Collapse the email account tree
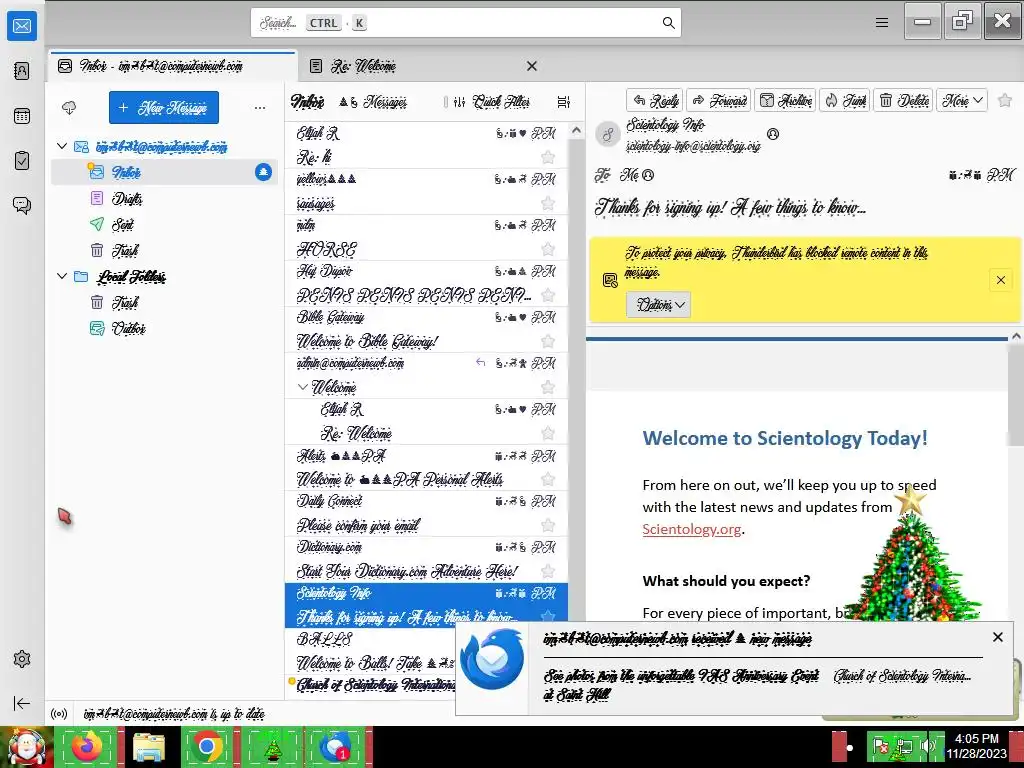 62,146
